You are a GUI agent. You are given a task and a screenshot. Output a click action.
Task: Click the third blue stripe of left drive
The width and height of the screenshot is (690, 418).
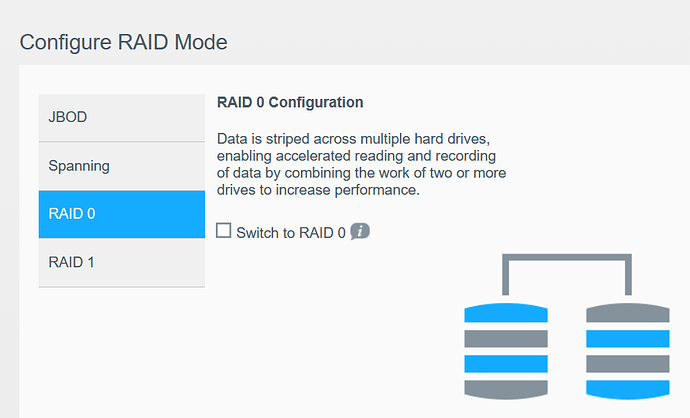[506, 363]
